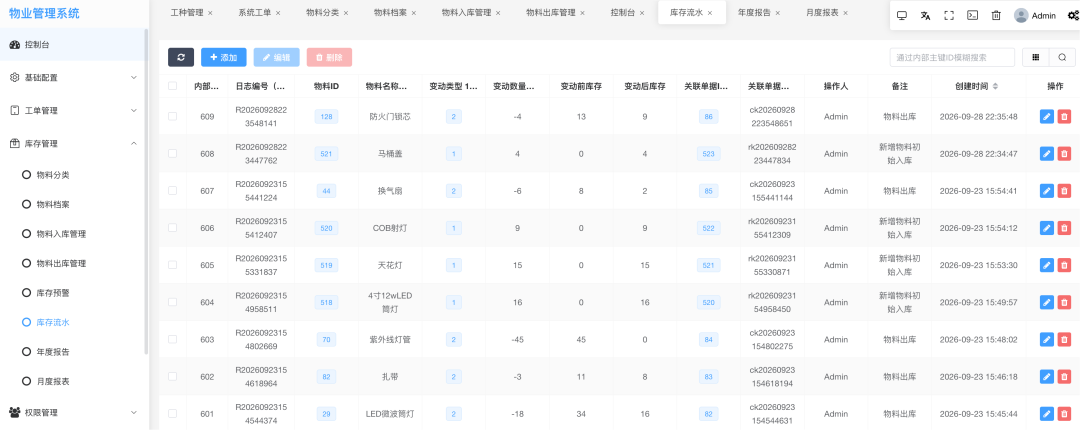Focus the ID fuzzy search field
This screenshot has width=1080, height=430.
pyautogui.click(x=952, y=58)
